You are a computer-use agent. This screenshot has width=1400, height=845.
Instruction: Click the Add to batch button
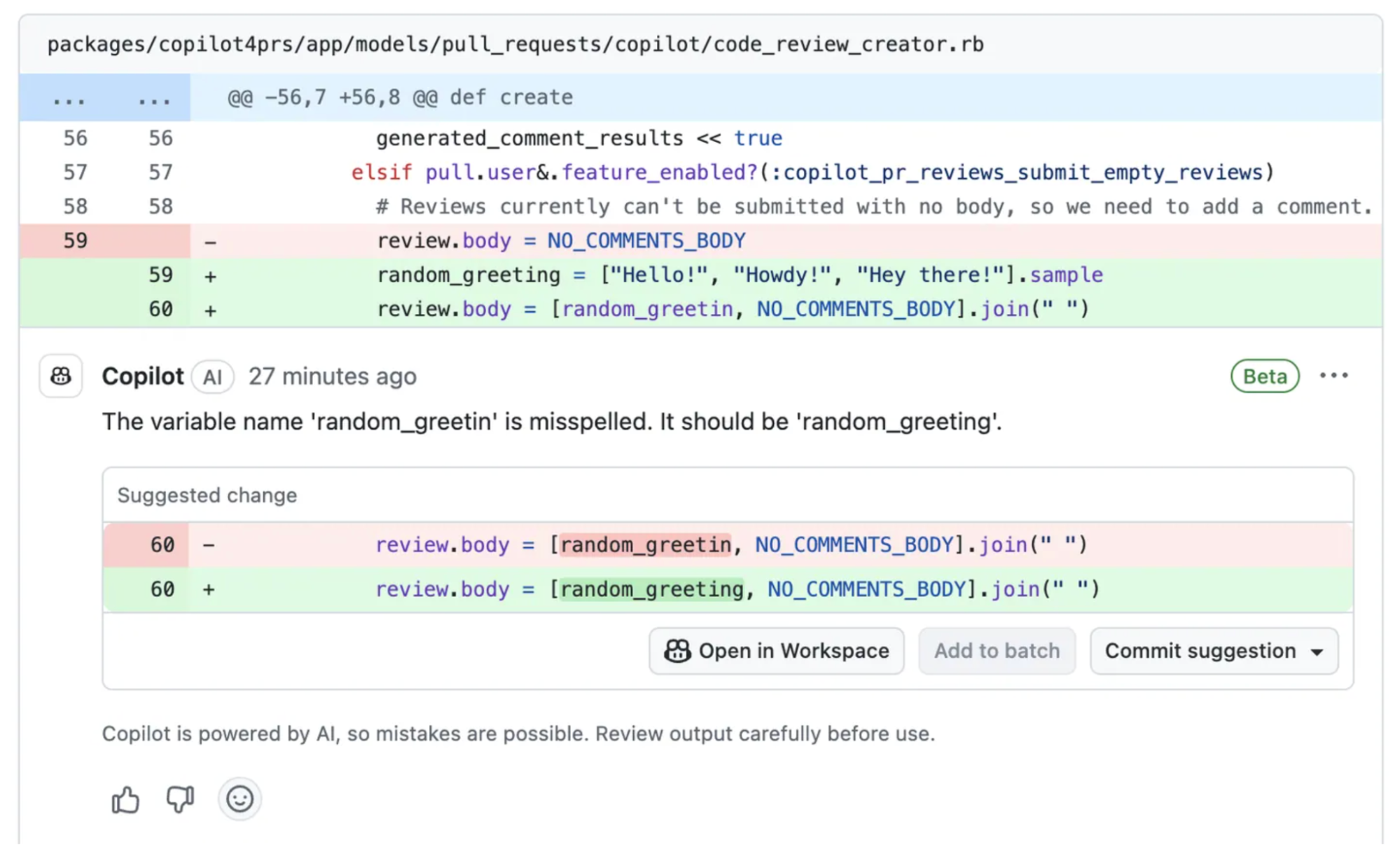[x=997, y=651]
